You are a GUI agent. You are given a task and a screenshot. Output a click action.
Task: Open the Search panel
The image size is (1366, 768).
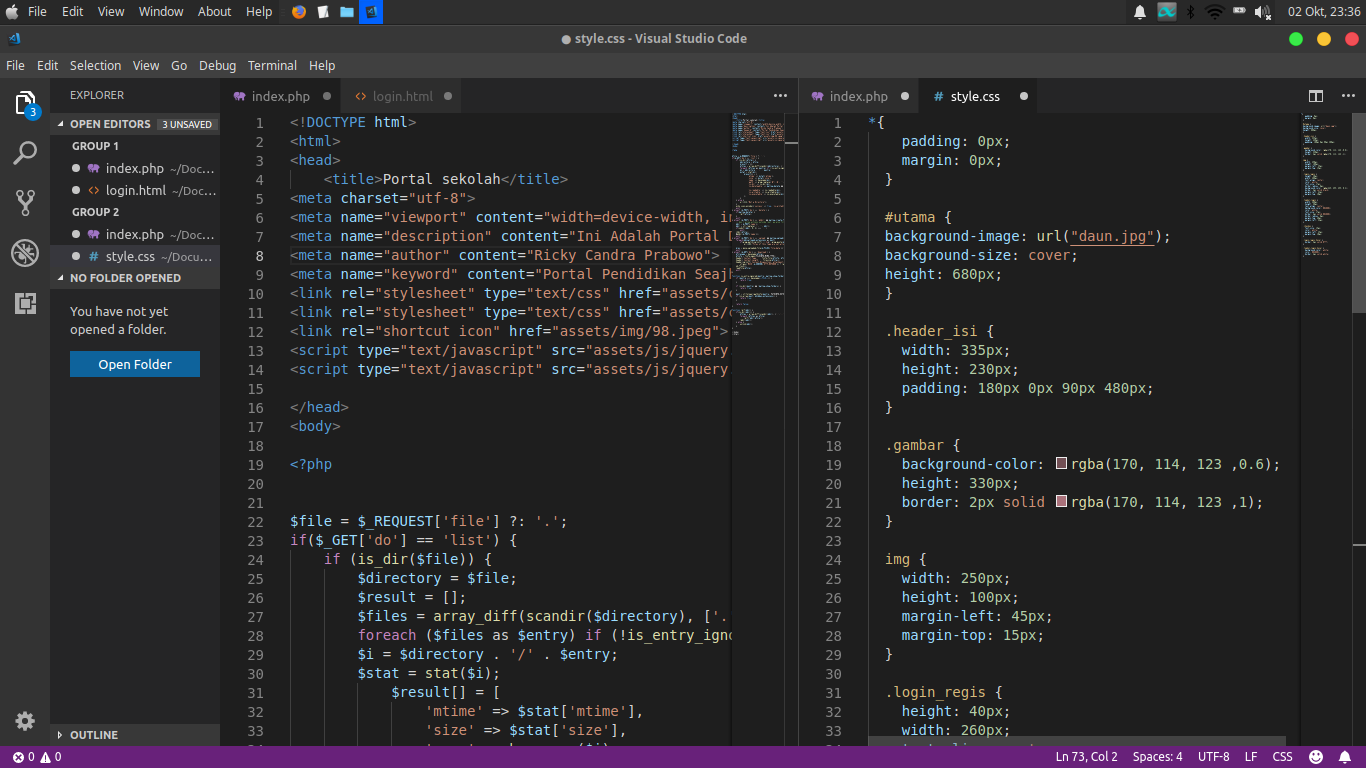[x=25, y=152]
